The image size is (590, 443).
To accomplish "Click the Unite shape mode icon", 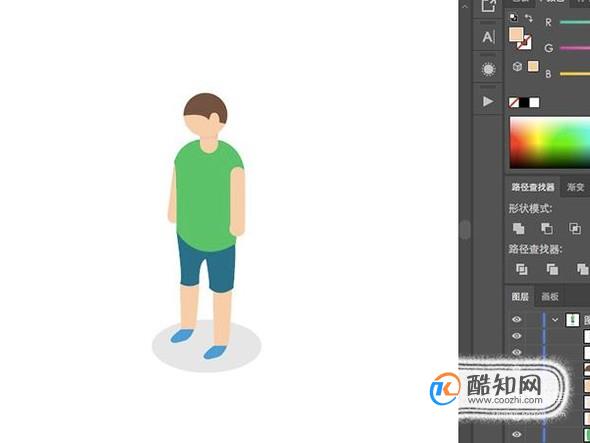I will tap(519, 228).
